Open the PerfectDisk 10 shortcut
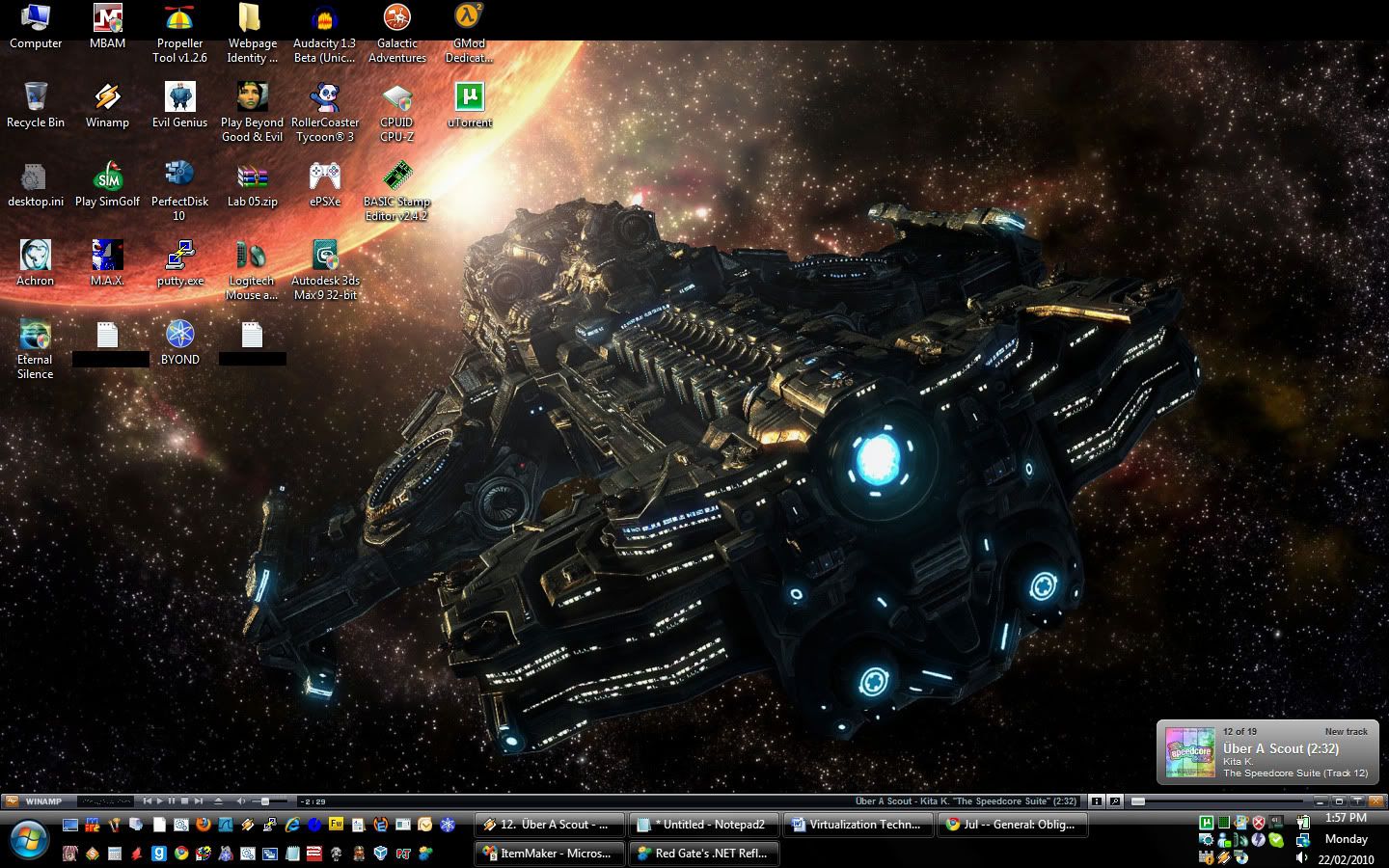The image size is (1389, 868). pyautogui.click(x=179, y=191)
